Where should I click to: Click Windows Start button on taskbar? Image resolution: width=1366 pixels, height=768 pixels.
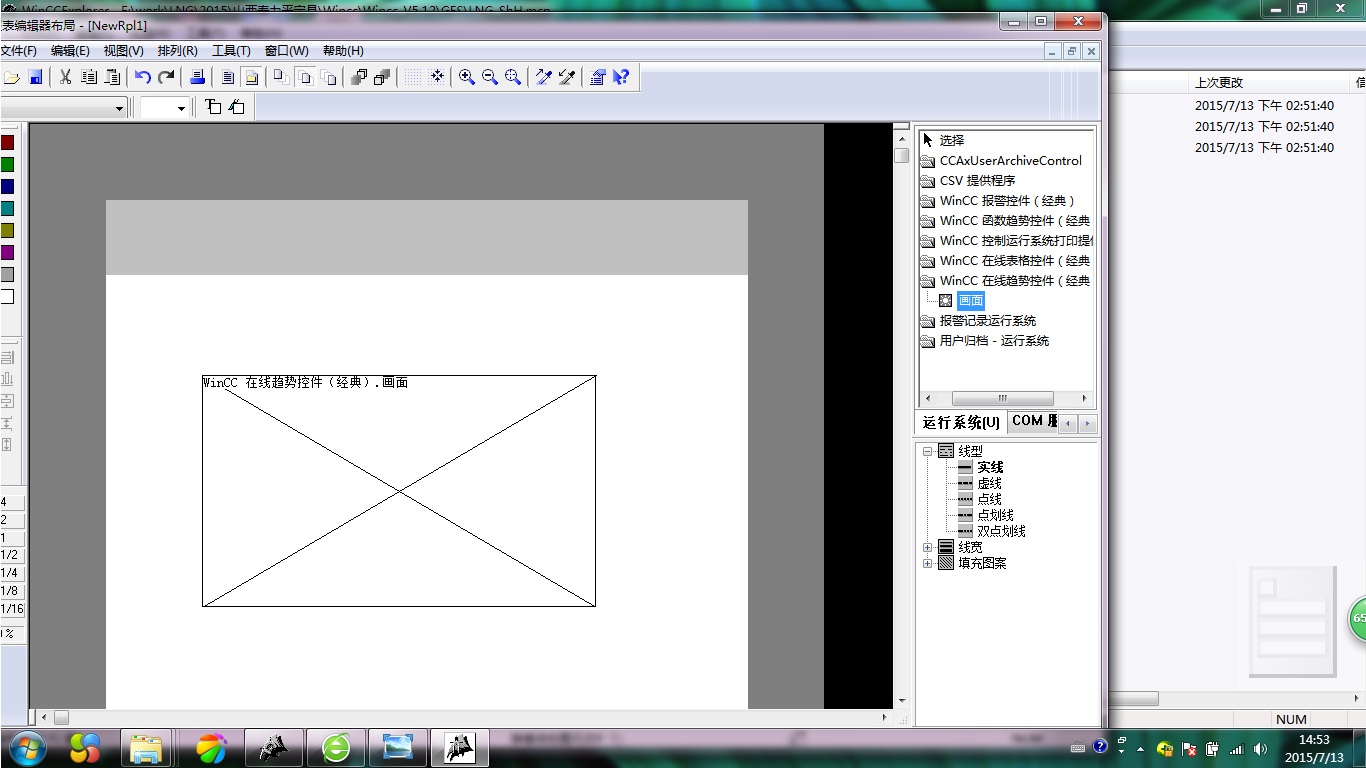[x=26, y=747]
